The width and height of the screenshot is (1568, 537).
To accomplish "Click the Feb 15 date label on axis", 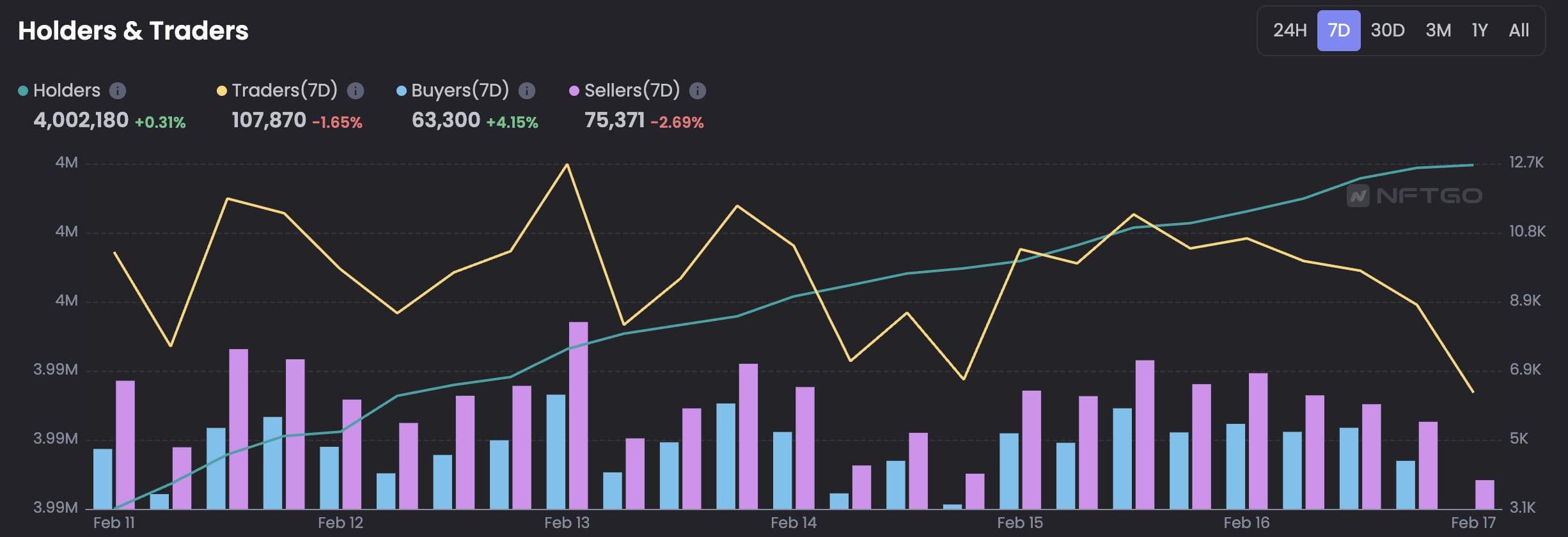I will 1020,523.
